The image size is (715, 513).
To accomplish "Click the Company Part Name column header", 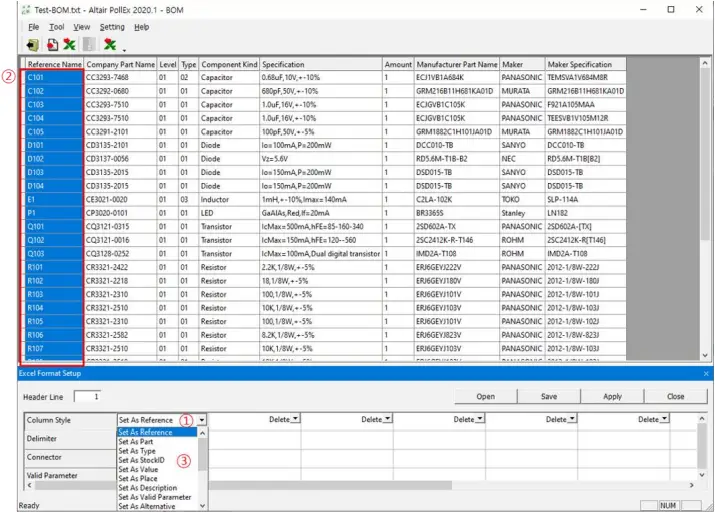I will click(120, 64).
